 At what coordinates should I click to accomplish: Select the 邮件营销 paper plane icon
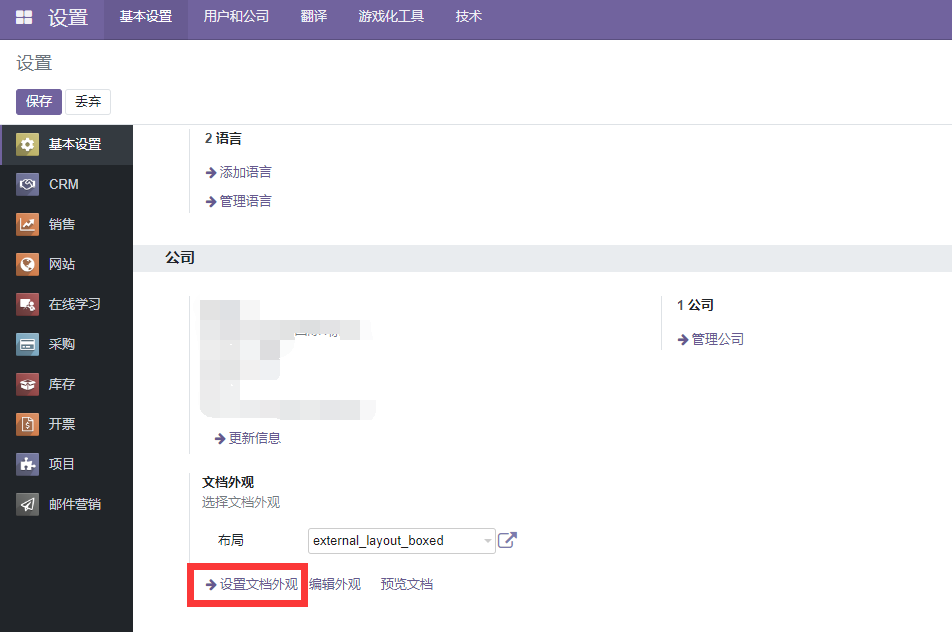coord(27,504)
